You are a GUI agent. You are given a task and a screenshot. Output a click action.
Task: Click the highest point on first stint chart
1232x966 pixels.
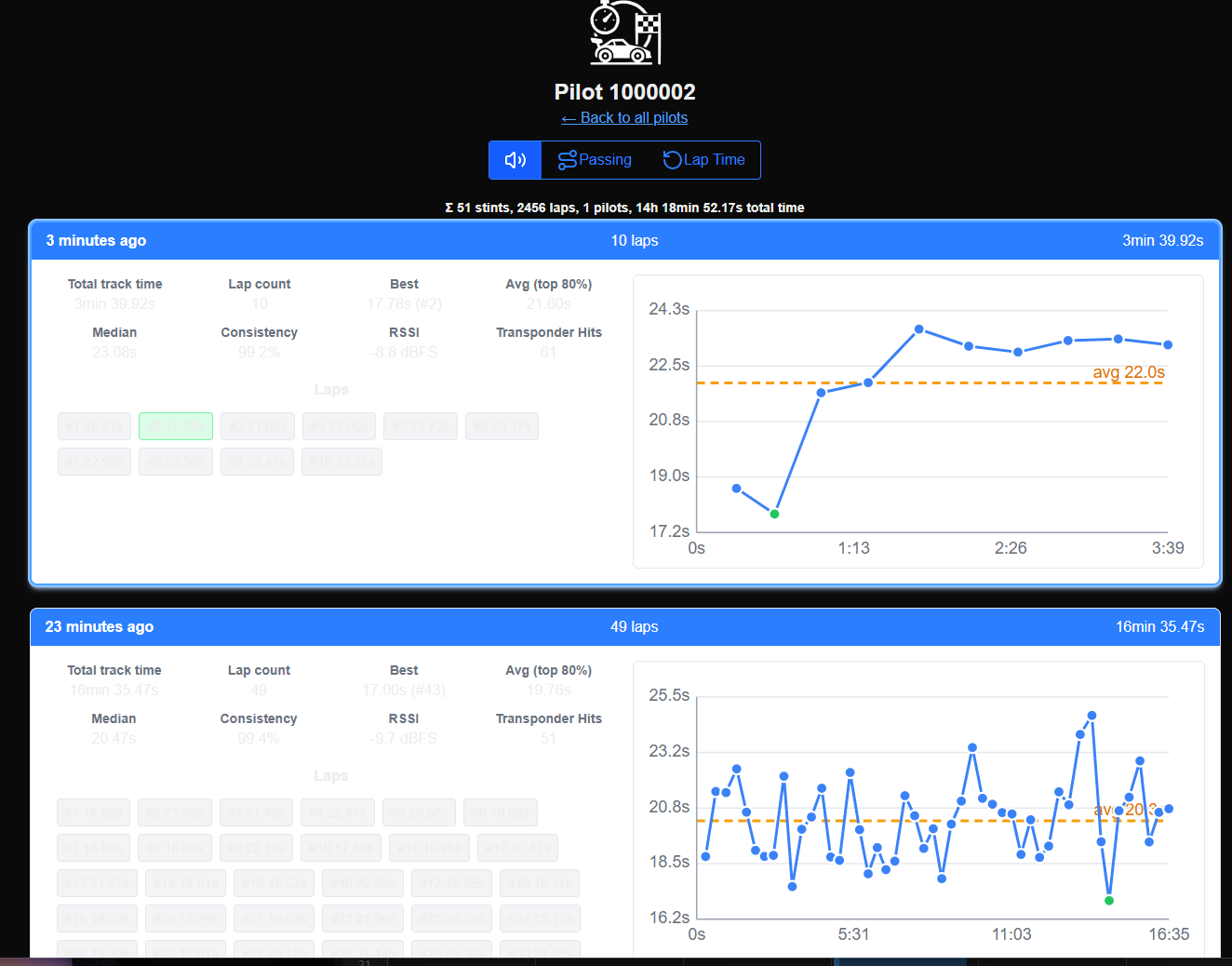click(918, 329)
